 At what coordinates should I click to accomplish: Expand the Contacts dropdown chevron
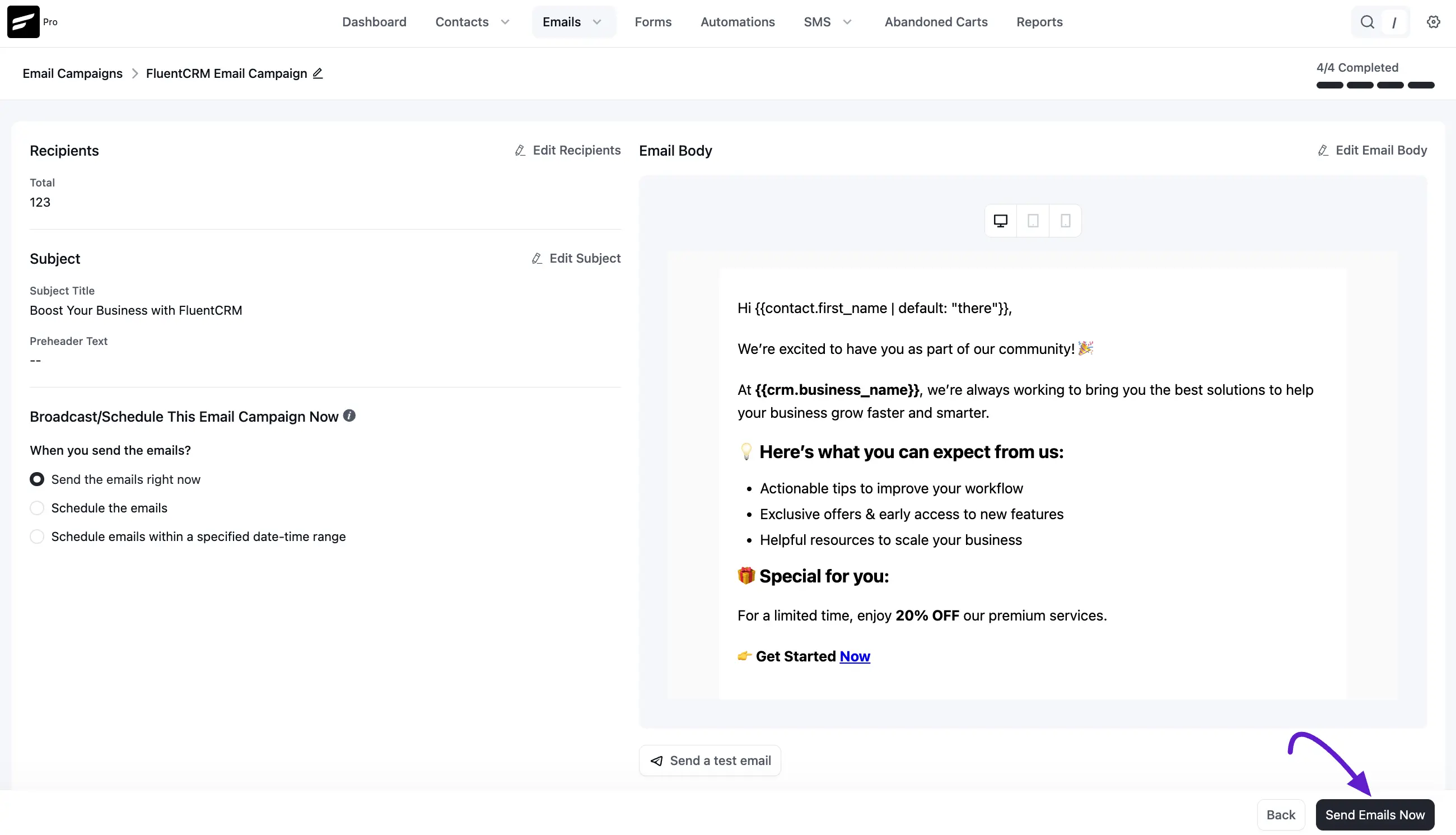[x=505, y=22]
